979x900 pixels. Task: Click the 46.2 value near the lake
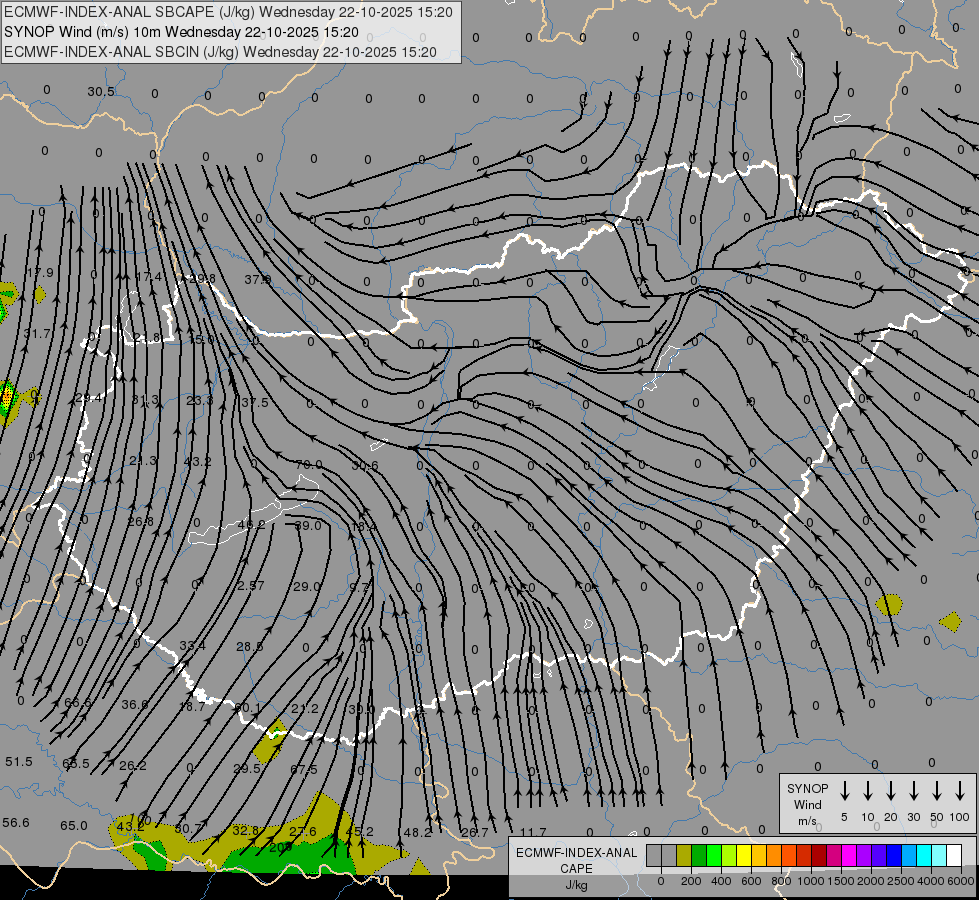click(252, 525)
